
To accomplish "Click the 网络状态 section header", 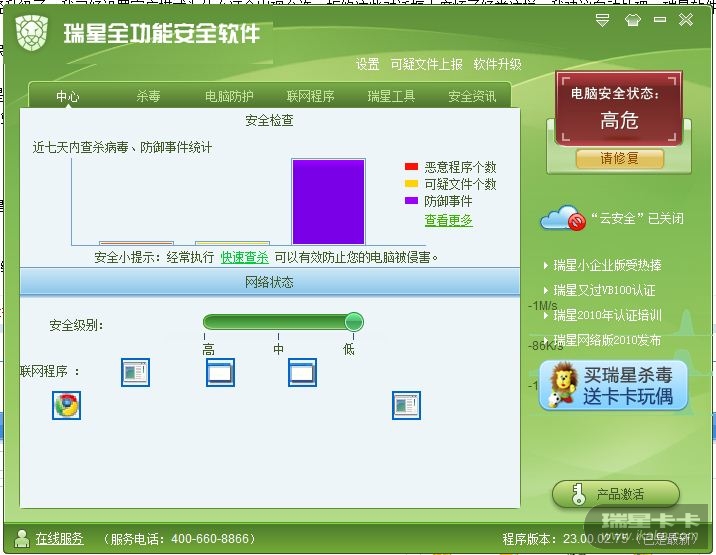I will 269,282.
